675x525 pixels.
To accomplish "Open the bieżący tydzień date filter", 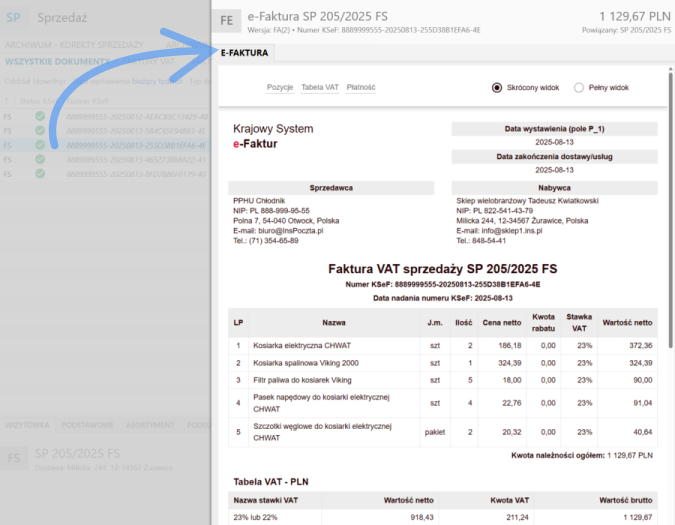I will (x=156, y=80).
